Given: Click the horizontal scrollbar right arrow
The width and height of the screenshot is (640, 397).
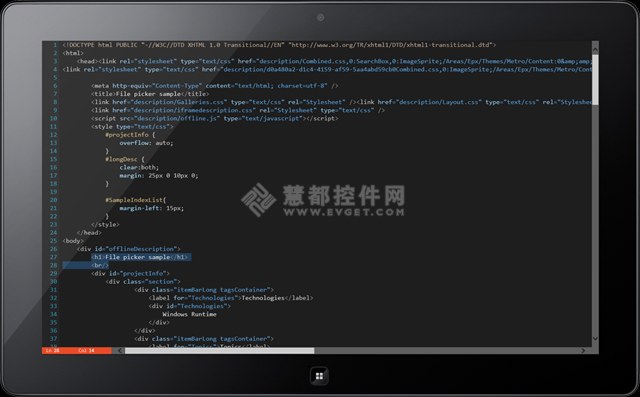Looking at the screenshot, I should [x=583, y=350].
